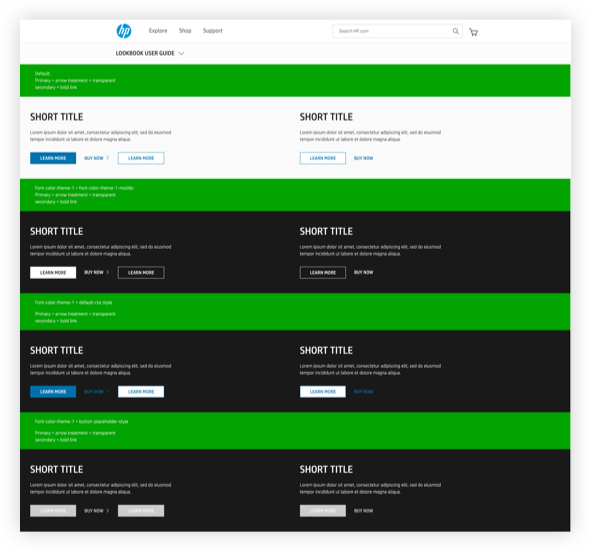The height and width of the screenshot is (551, 591).
Task: Click the 'Font-color-theme-1 + button-placeholder-style' banner text
Action: tap(81, 422)
